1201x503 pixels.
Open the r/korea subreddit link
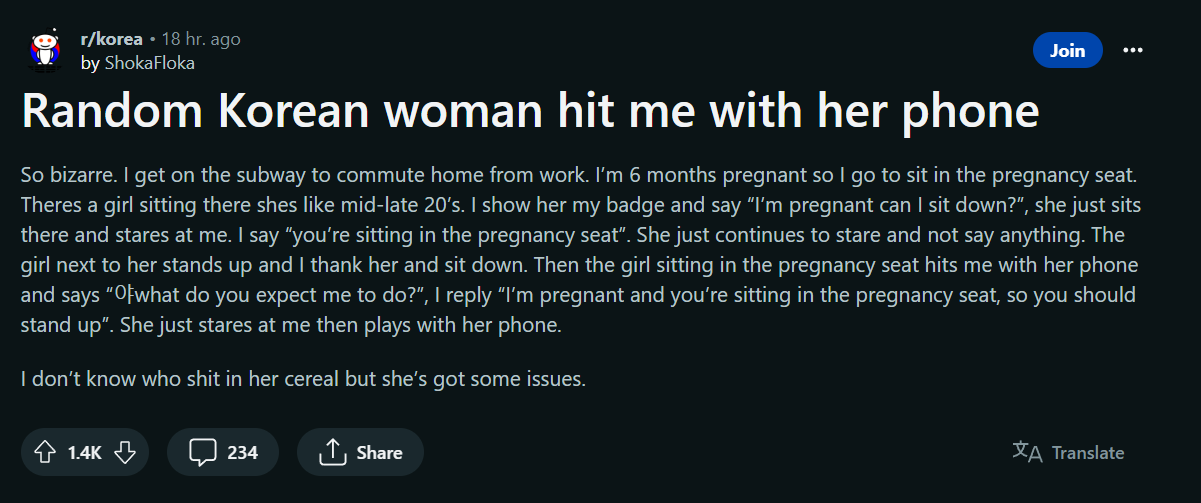pos(111,40)
